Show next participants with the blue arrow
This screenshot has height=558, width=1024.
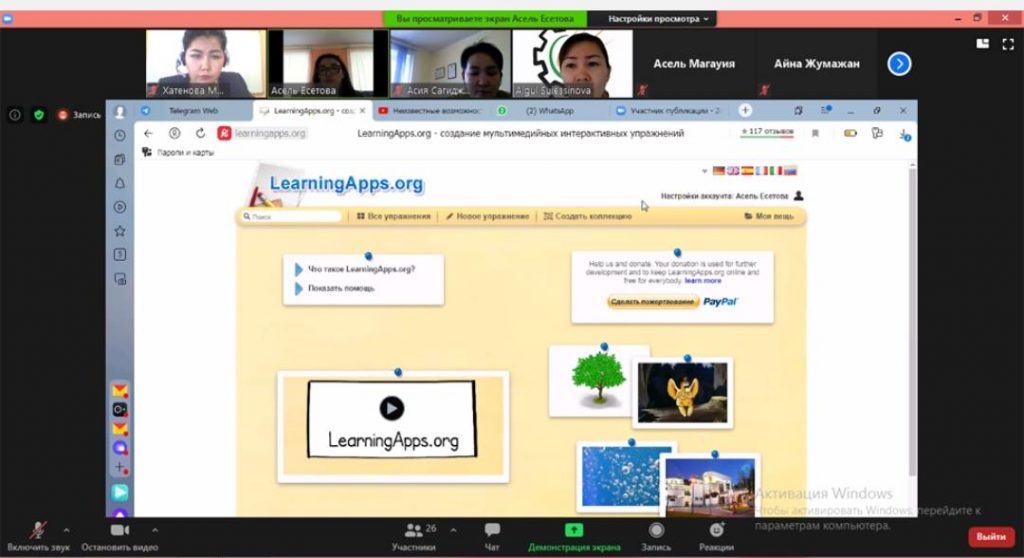pos(899,63)
